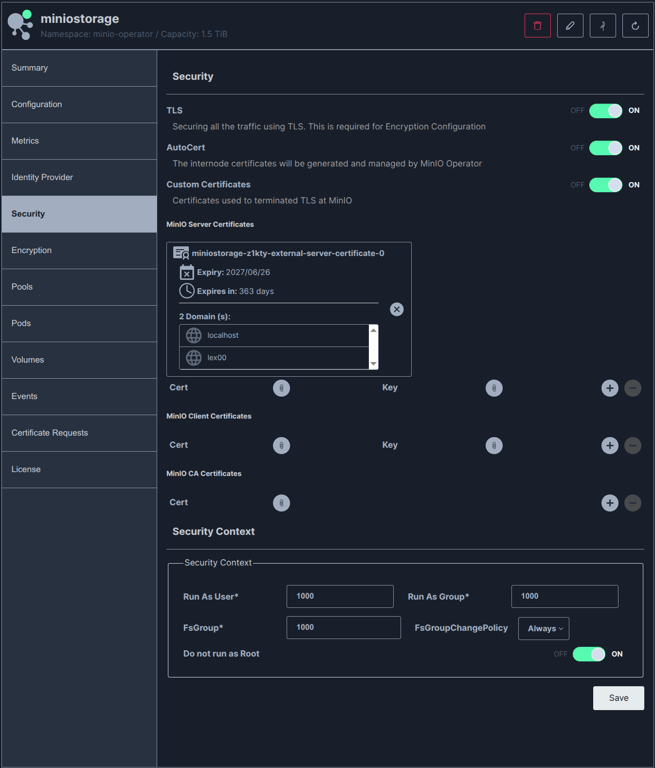Go to the Pods section
The image size is (655, 768).
coord(79,324)
